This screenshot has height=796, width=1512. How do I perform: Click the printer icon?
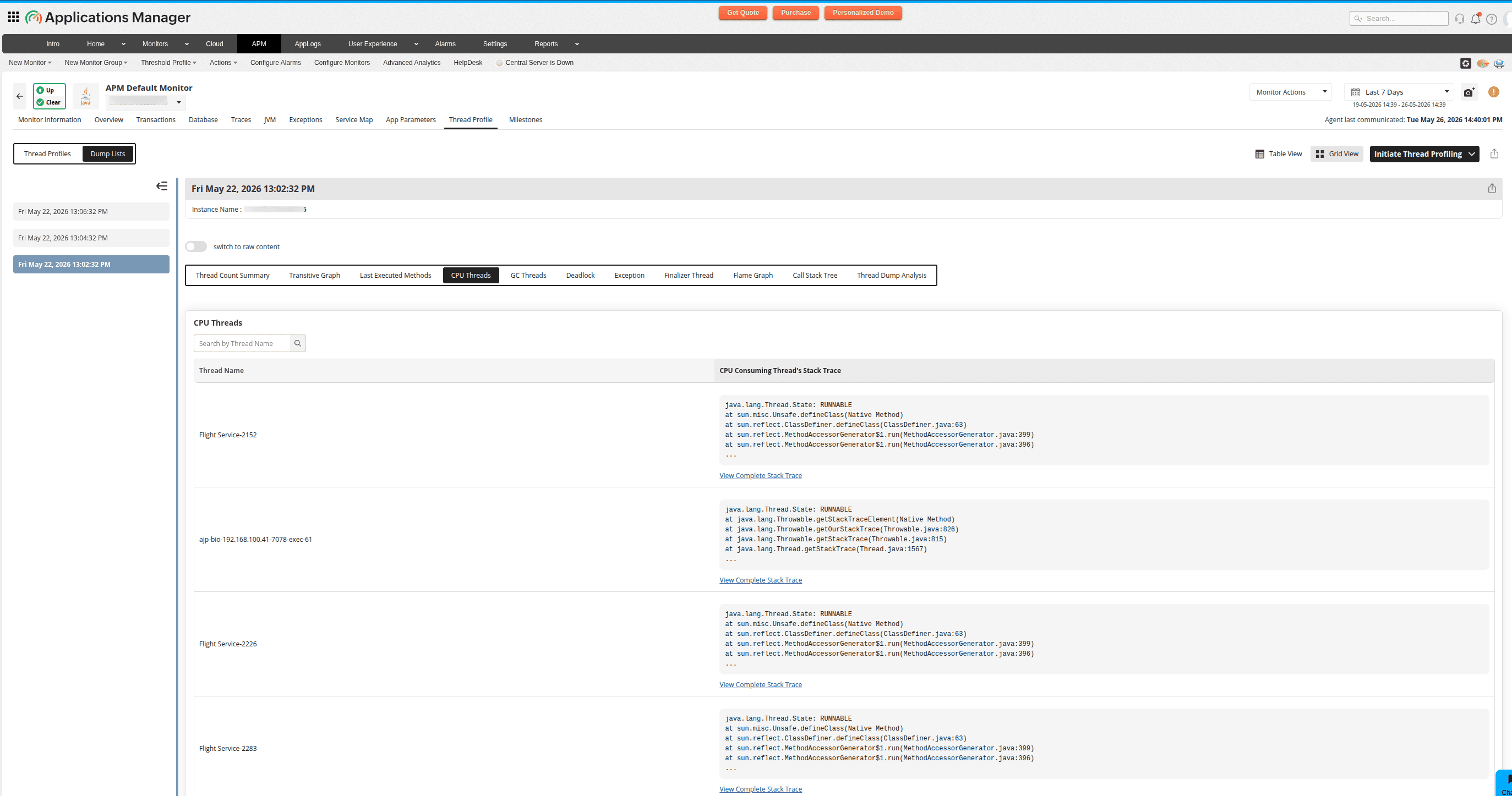tap(1499, 63)
